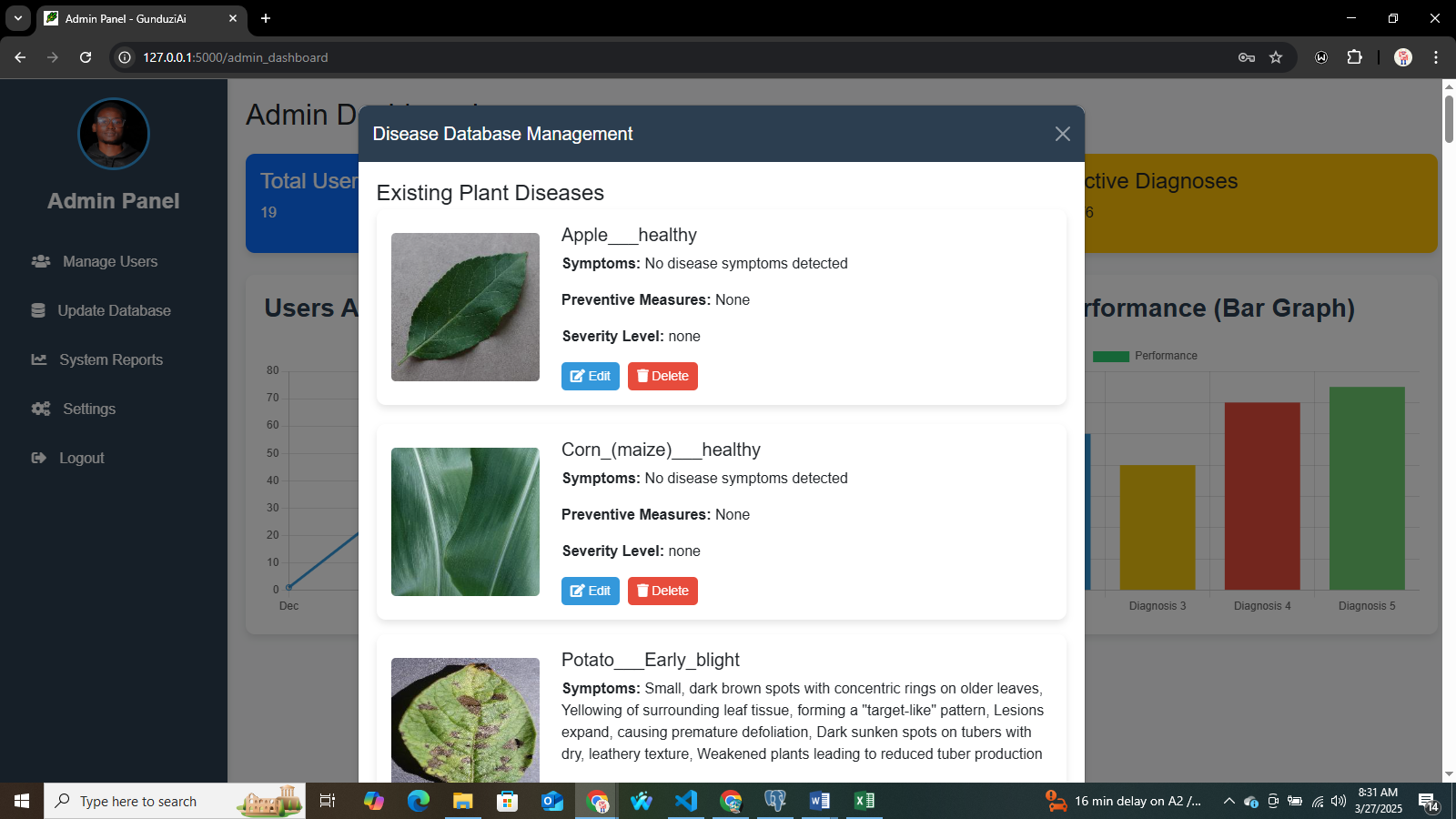The height and width of the screenshot is (819, 1456).
Task: Open pgAdmin elephant icon on taskbar
Action: (775, 801)
